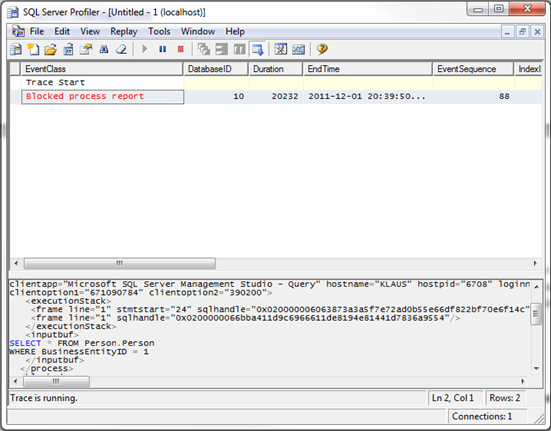Click the events grid horizontal scrollbar thumb
The height and width of the screenshot is (431, 551).
tap(119, 263)
